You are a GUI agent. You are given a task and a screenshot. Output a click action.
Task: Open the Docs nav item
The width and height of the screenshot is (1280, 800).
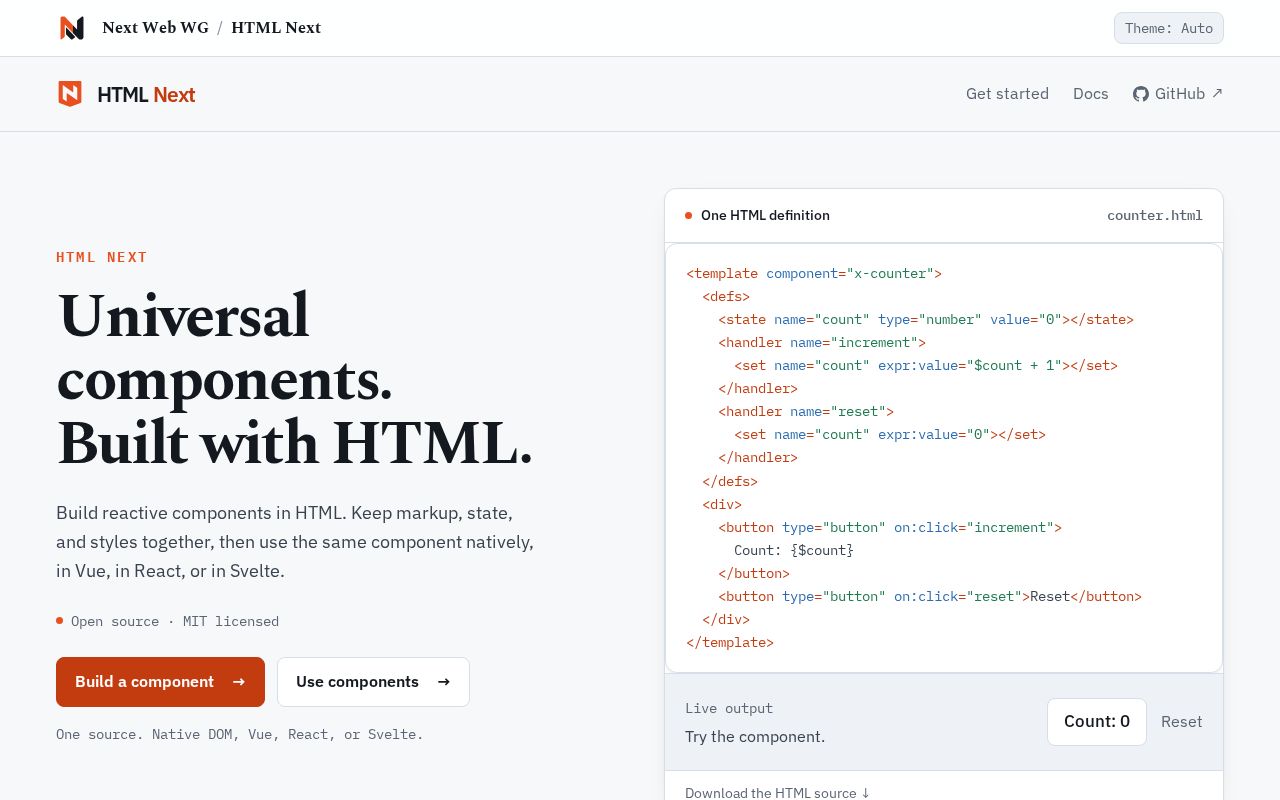(x=1091, y=94)
